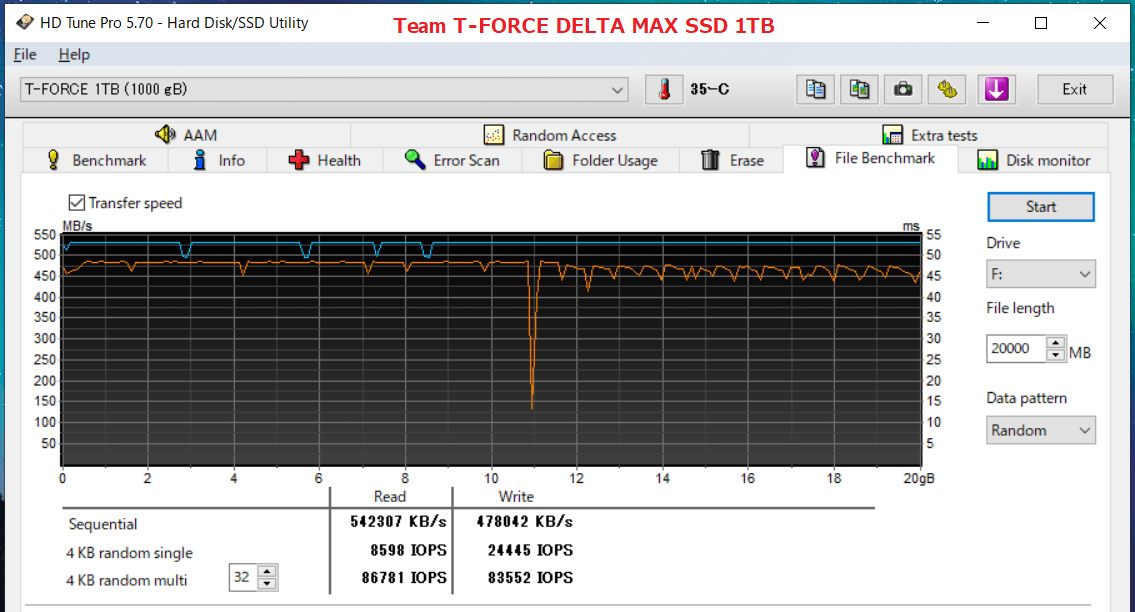Click the HD Tune Pro title bar icon
The height and width of the screenshot is (612, 1135).
point(24,22)
